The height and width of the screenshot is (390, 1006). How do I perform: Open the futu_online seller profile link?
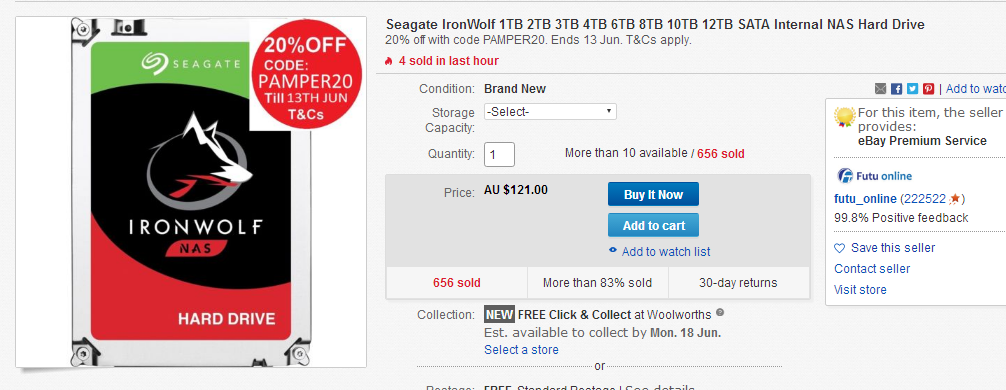coord(865,198)
